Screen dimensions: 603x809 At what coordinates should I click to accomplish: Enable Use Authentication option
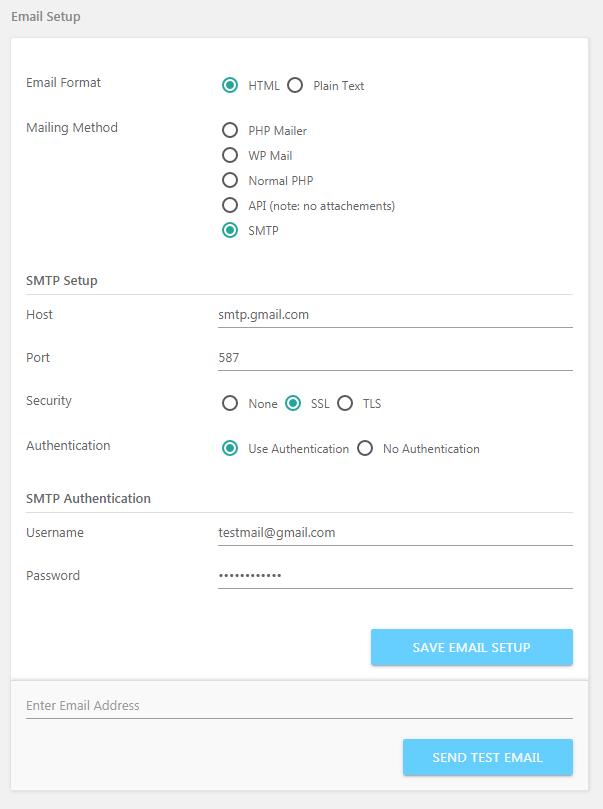click(x=230, y=448)
